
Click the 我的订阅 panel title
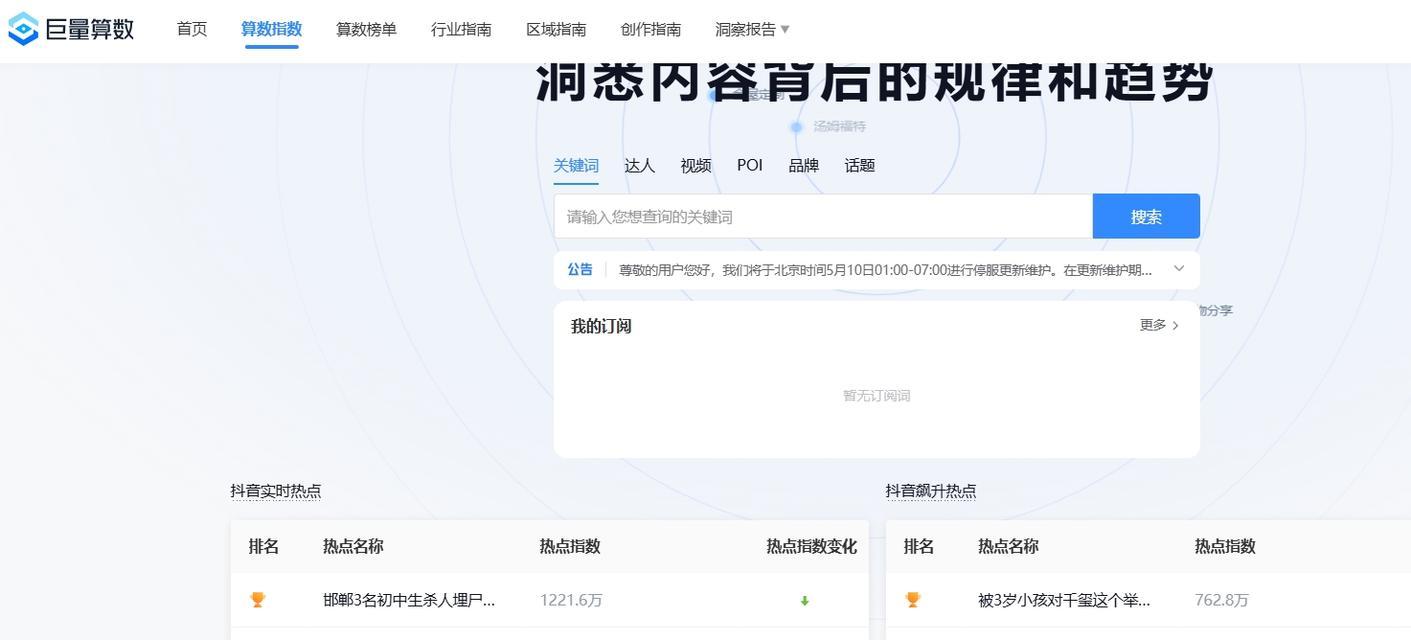(601, 326)
